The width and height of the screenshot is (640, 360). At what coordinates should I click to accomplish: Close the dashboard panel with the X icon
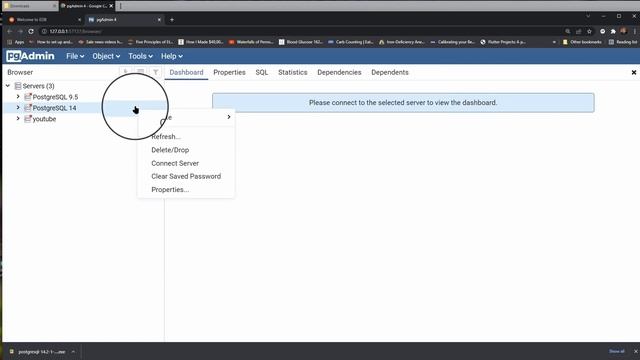coord(633,72)
